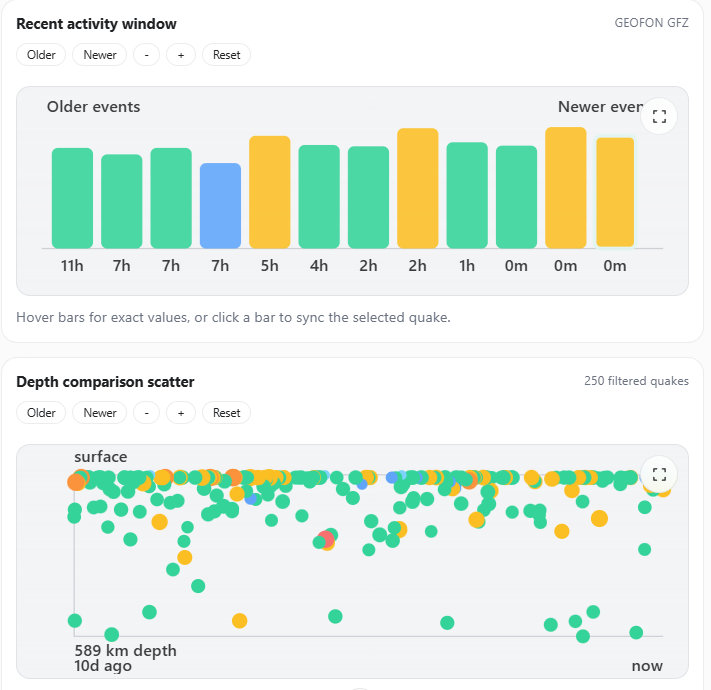Zoom in with plus in Recent activity window
The height and width of the screenshot is (690, 711).
click(181, 55)
